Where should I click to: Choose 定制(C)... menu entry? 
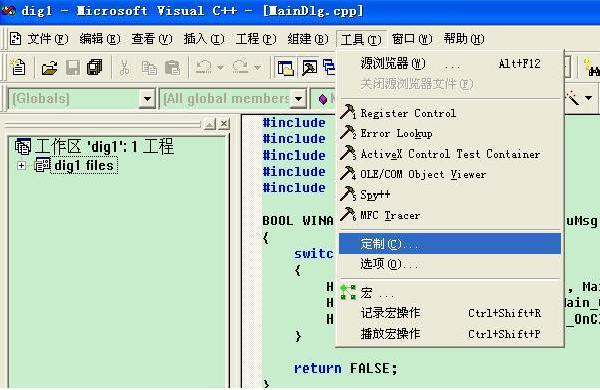[x=450, y=244]
